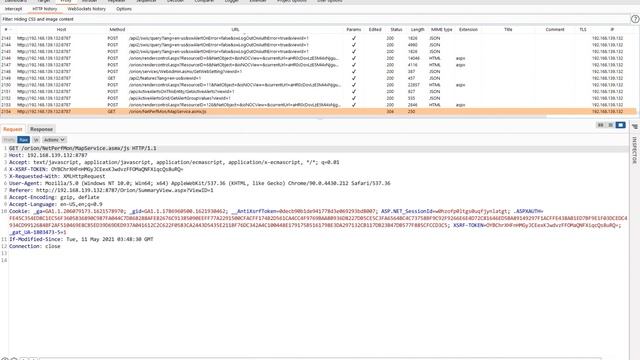Switch to the Response message tab

[x=41, y=129]
